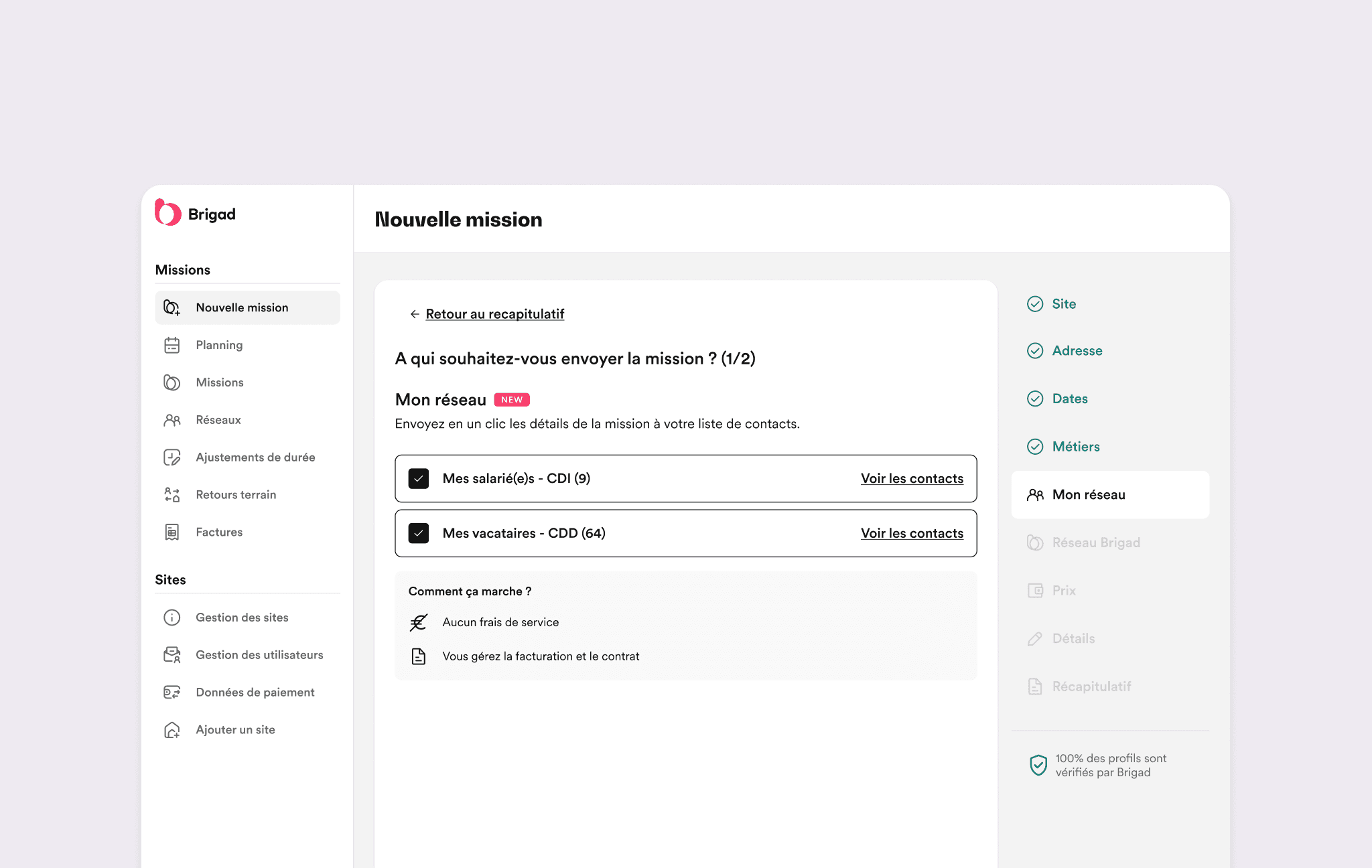Click the Ajouter un site house icon
The width and height of the screenshot is (1372, 868).
172,730
